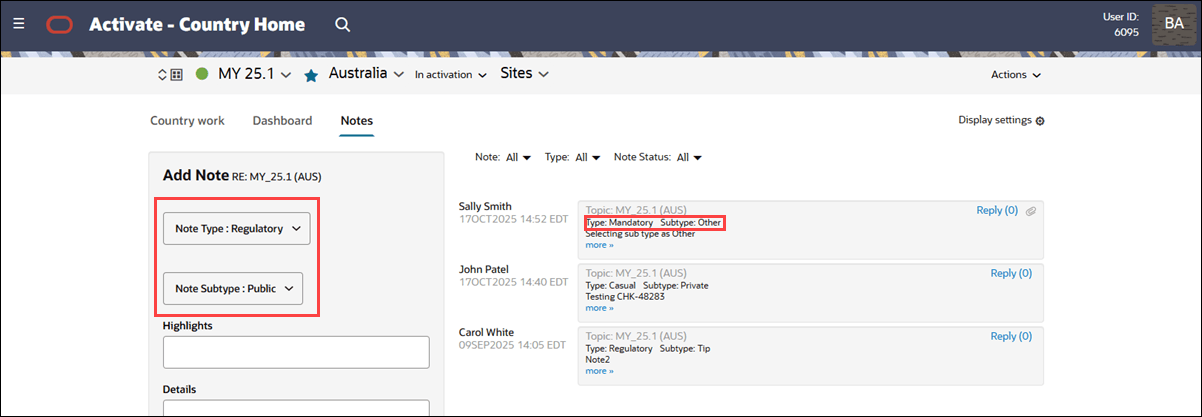
Task: Click Reply (0) on Carol White's note
Action: [x=1011, y=336]
